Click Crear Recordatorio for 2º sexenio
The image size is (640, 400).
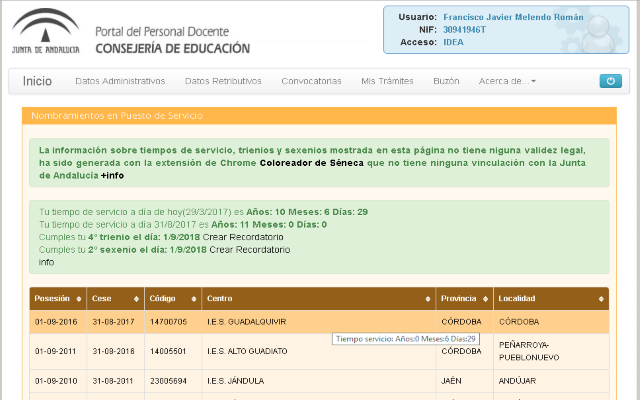[249, 250]
